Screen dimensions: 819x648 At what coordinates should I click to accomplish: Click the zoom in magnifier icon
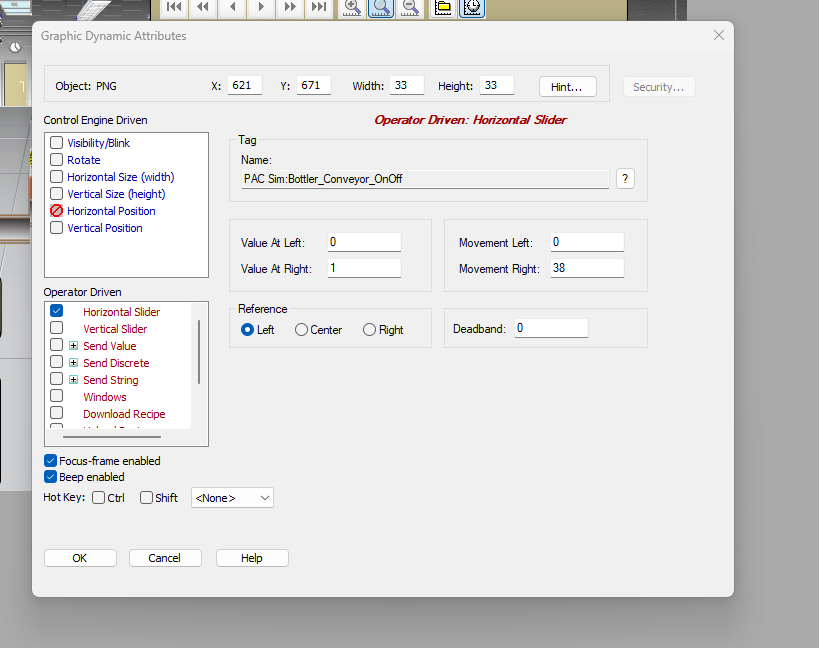click(352, 7)
